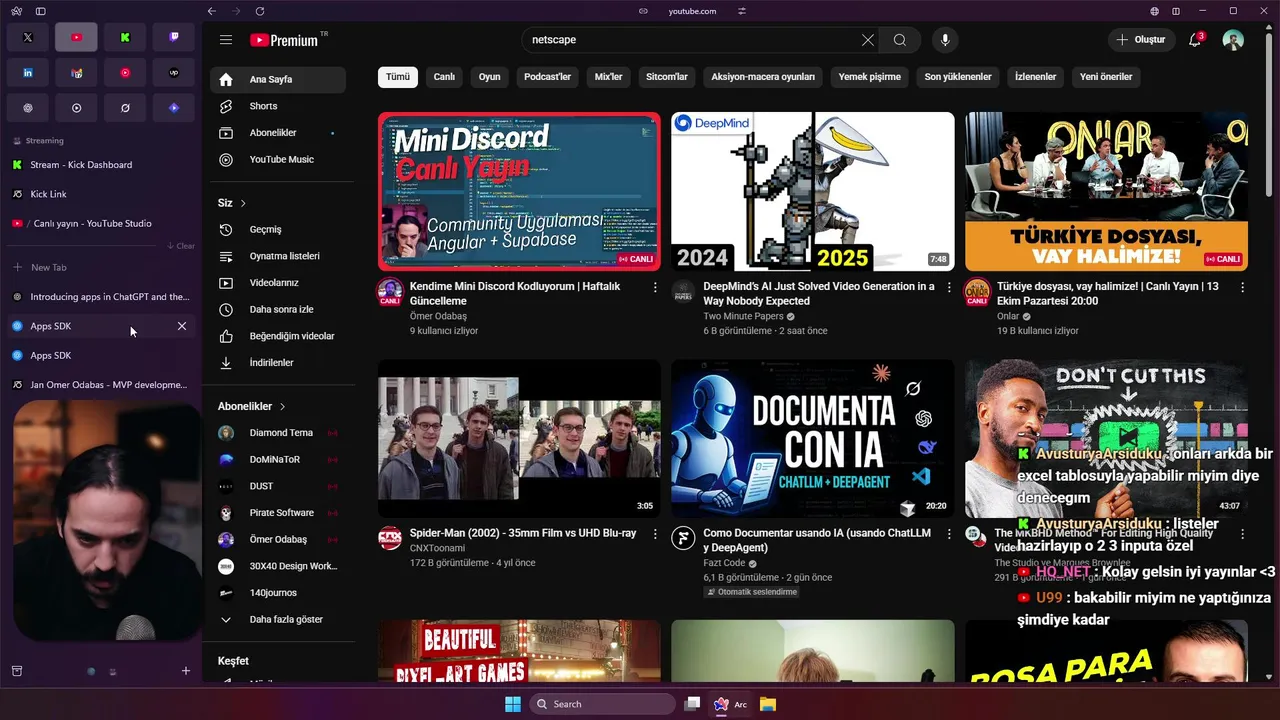Open options for Mini Discord video
1280x720 pixels.
[655, 287]
